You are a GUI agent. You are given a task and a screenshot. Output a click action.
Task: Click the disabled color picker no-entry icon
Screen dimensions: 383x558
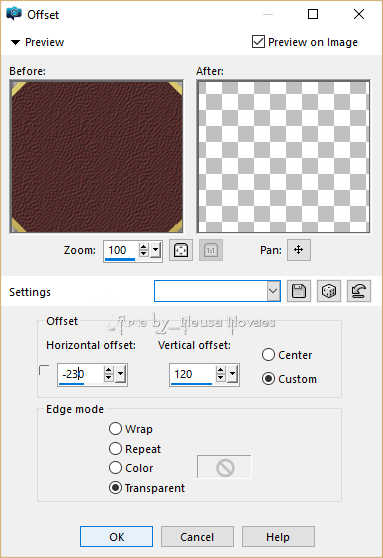point(224,467)
